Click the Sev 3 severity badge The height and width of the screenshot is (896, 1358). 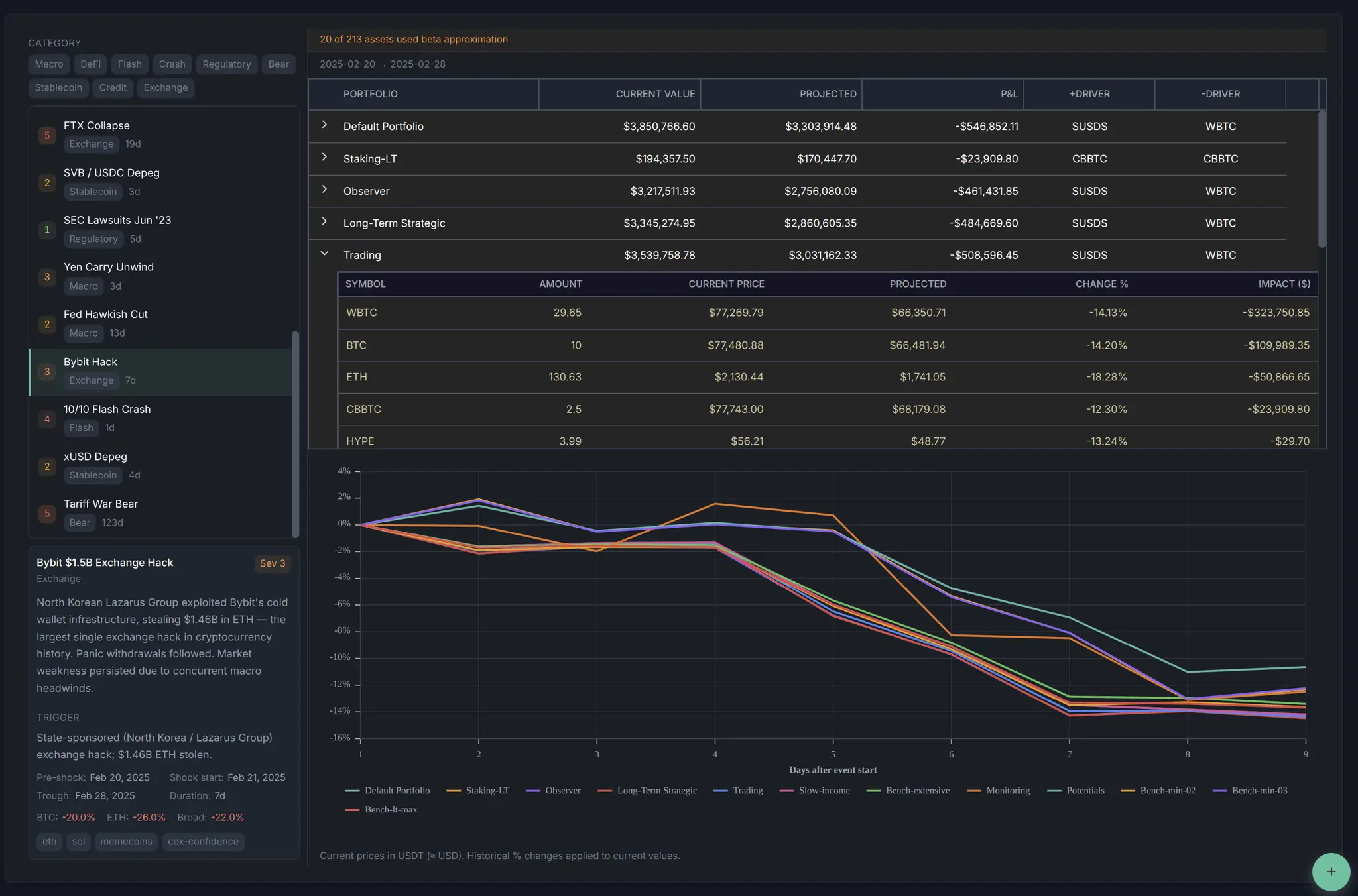point(273,563)
